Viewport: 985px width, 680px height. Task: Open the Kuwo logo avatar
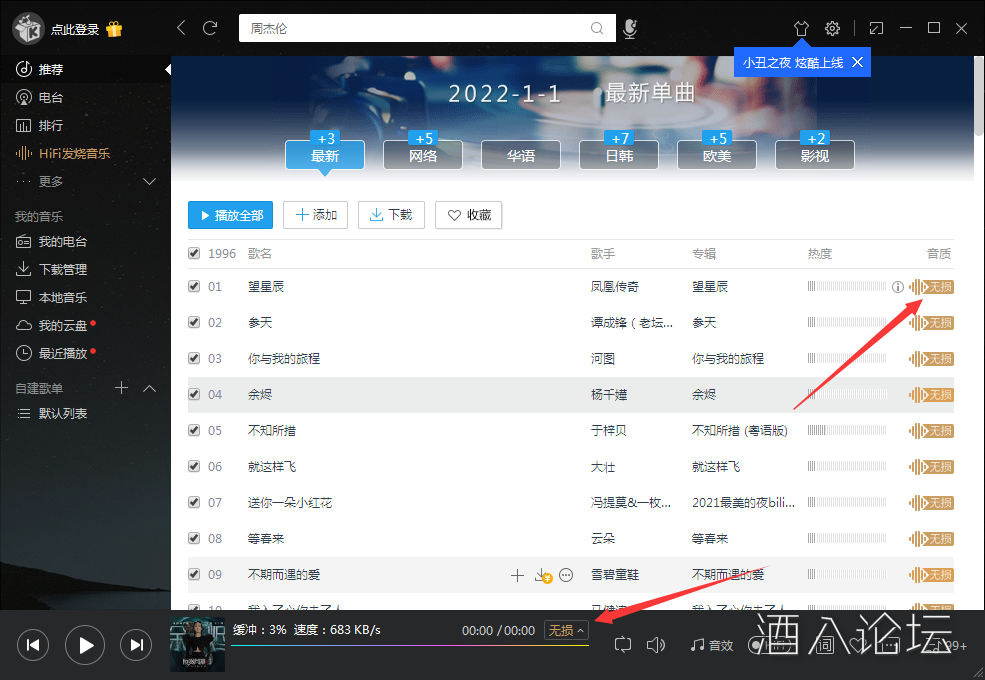pos(28,29)
